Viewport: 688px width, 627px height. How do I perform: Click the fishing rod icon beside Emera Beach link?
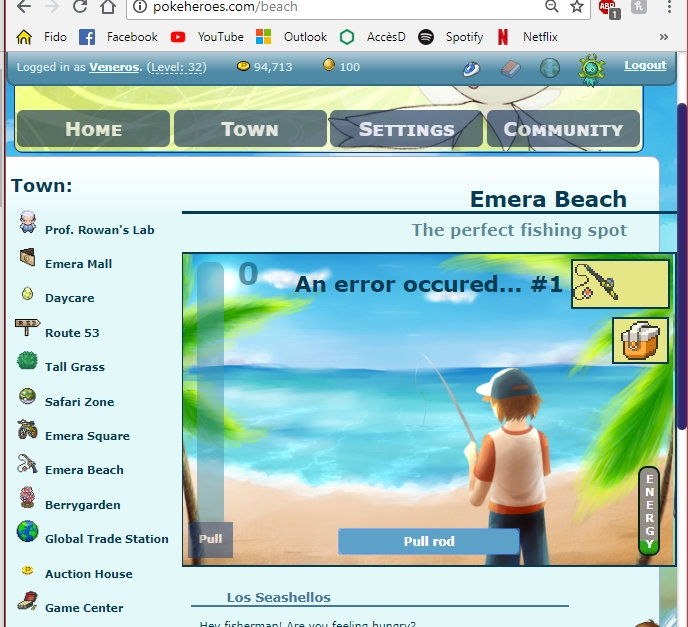point(27,464)
